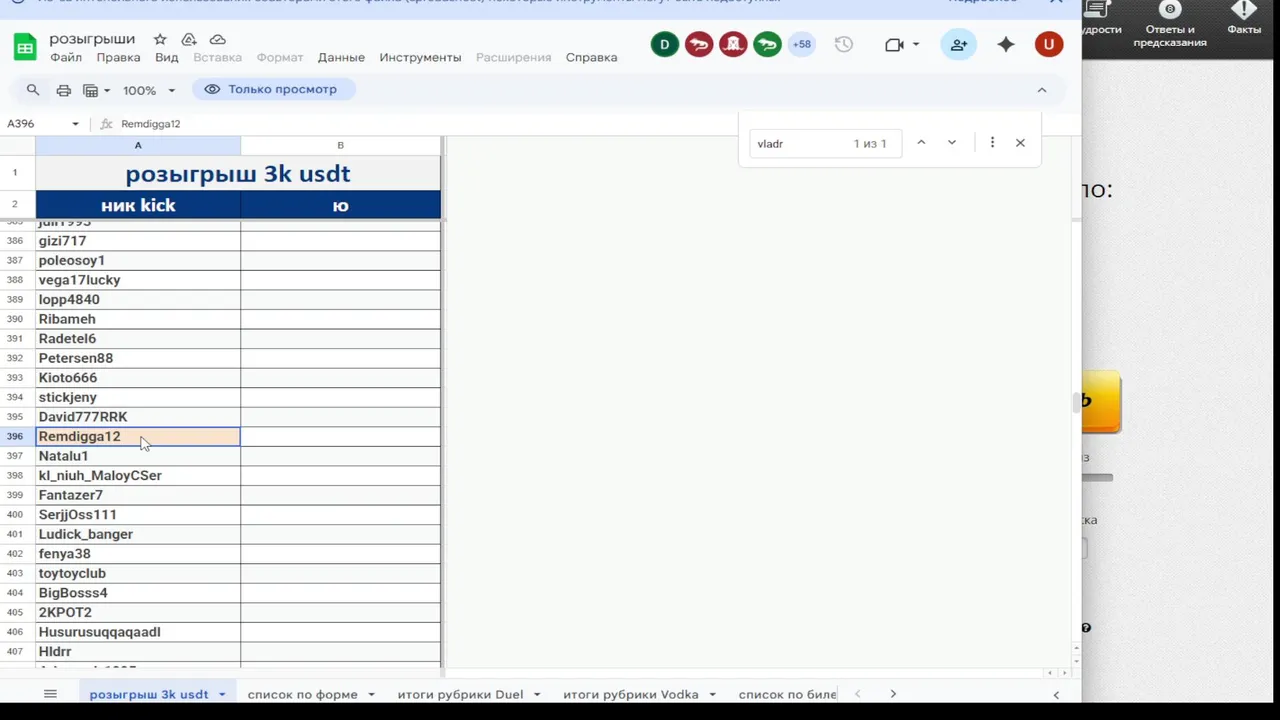This screenshot has height=720, width=1280.
Task: Open the zoom 100% dropdown
Action: tap(149, 90)
